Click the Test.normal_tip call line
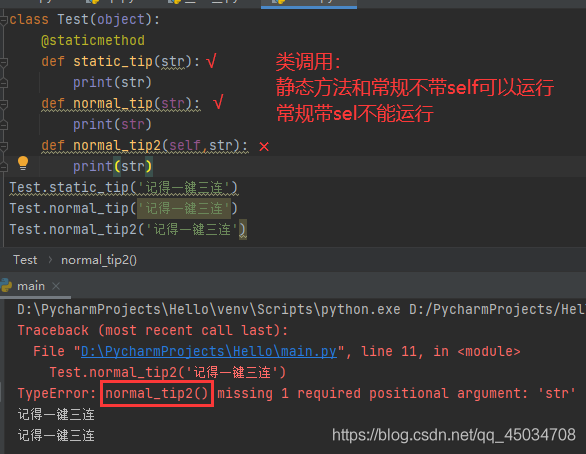The image size is (586, 454). (123, 209)
